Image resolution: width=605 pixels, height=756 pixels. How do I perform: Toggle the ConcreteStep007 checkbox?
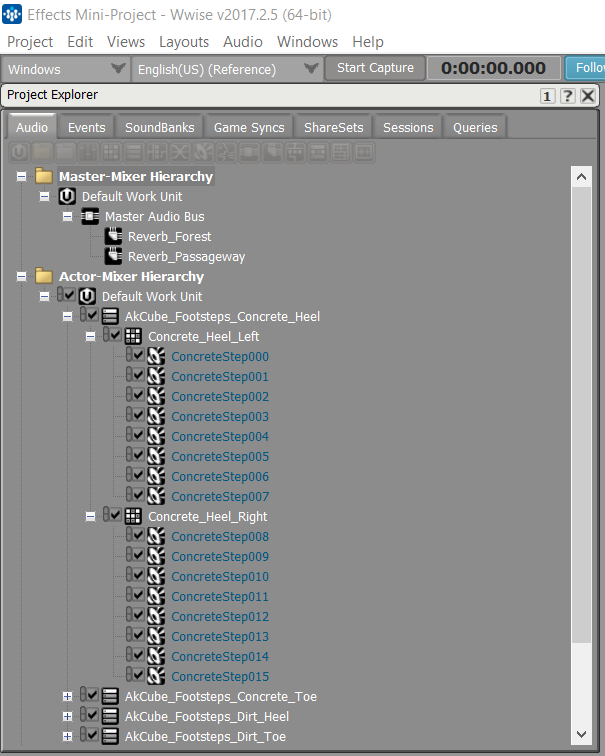coord(139,494)
